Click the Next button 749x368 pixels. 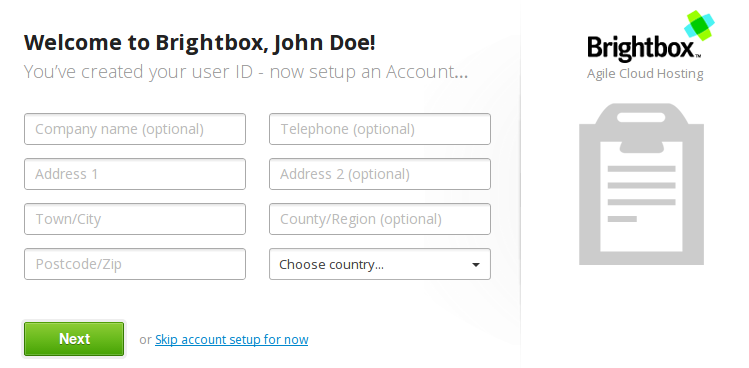(x=74, y=339)
